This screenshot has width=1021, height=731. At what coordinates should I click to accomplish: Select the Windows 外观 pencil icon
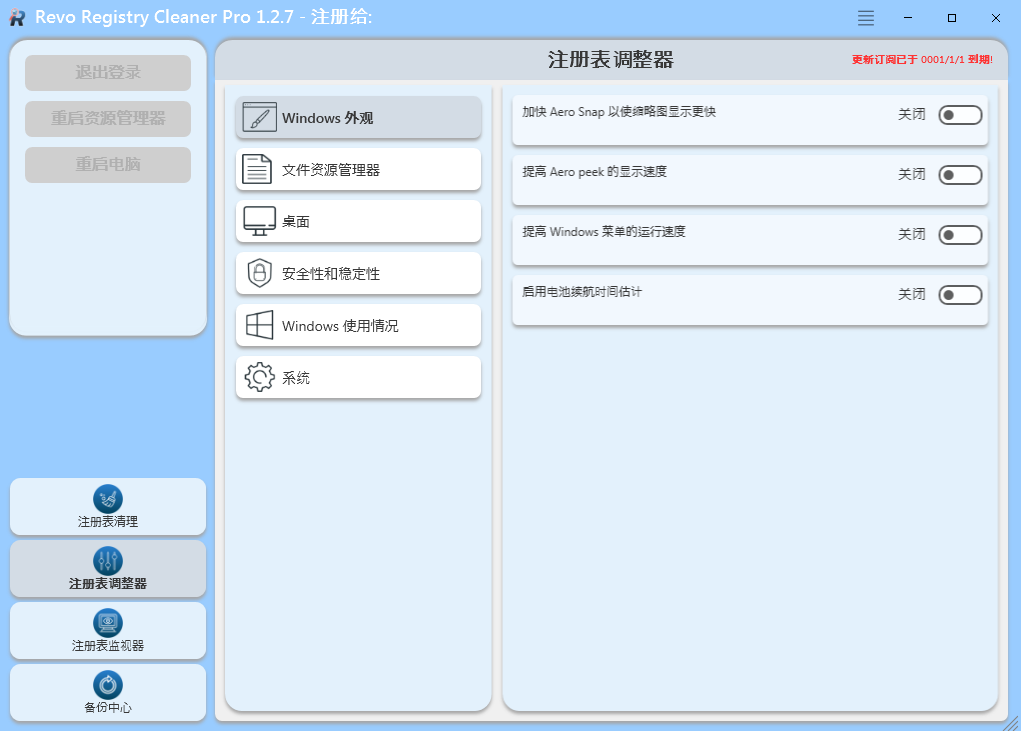[258, 117]
